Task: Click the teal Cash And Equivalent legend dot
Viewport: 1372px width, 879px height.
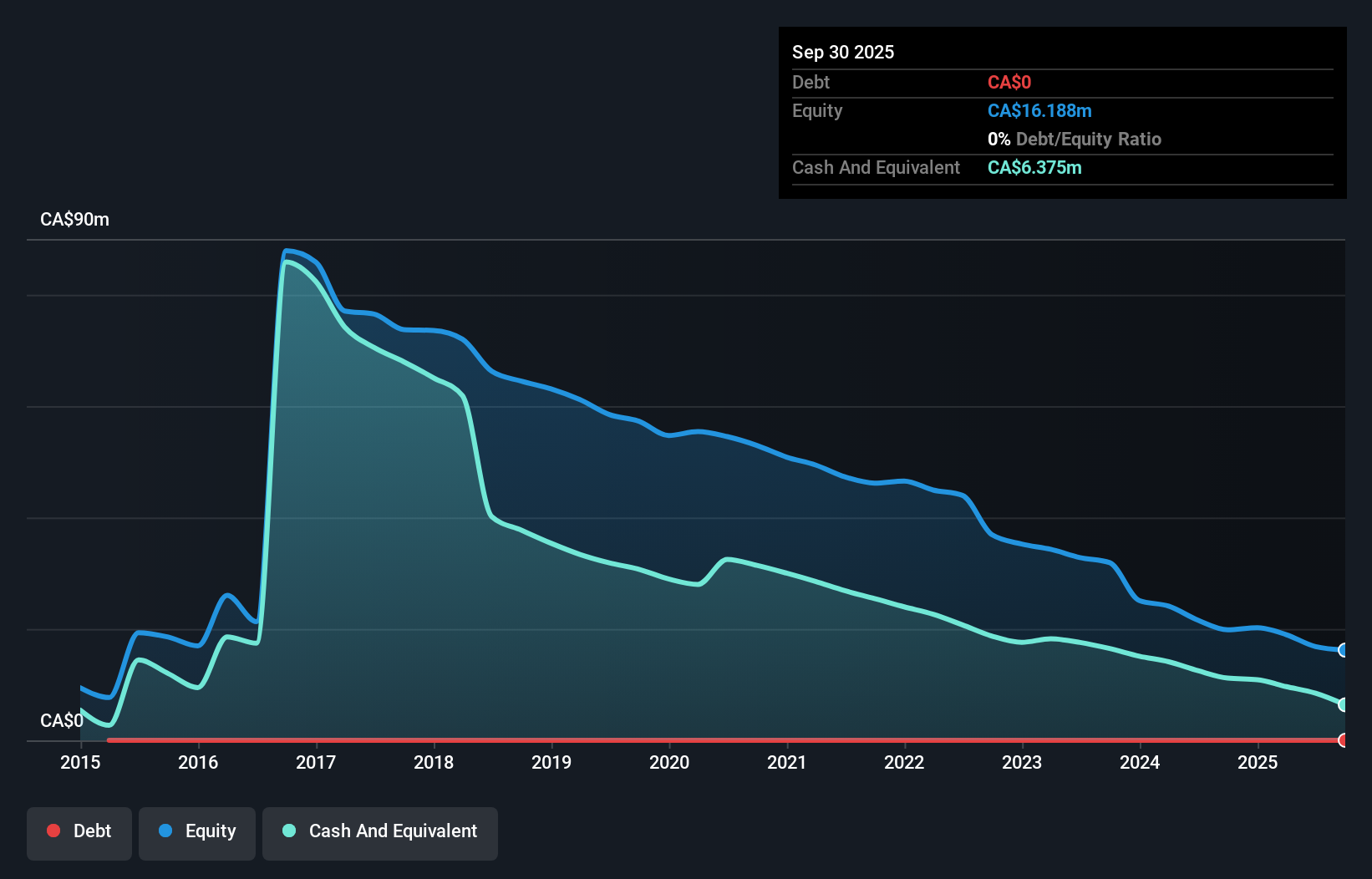Action: click(x=288, y=831)
